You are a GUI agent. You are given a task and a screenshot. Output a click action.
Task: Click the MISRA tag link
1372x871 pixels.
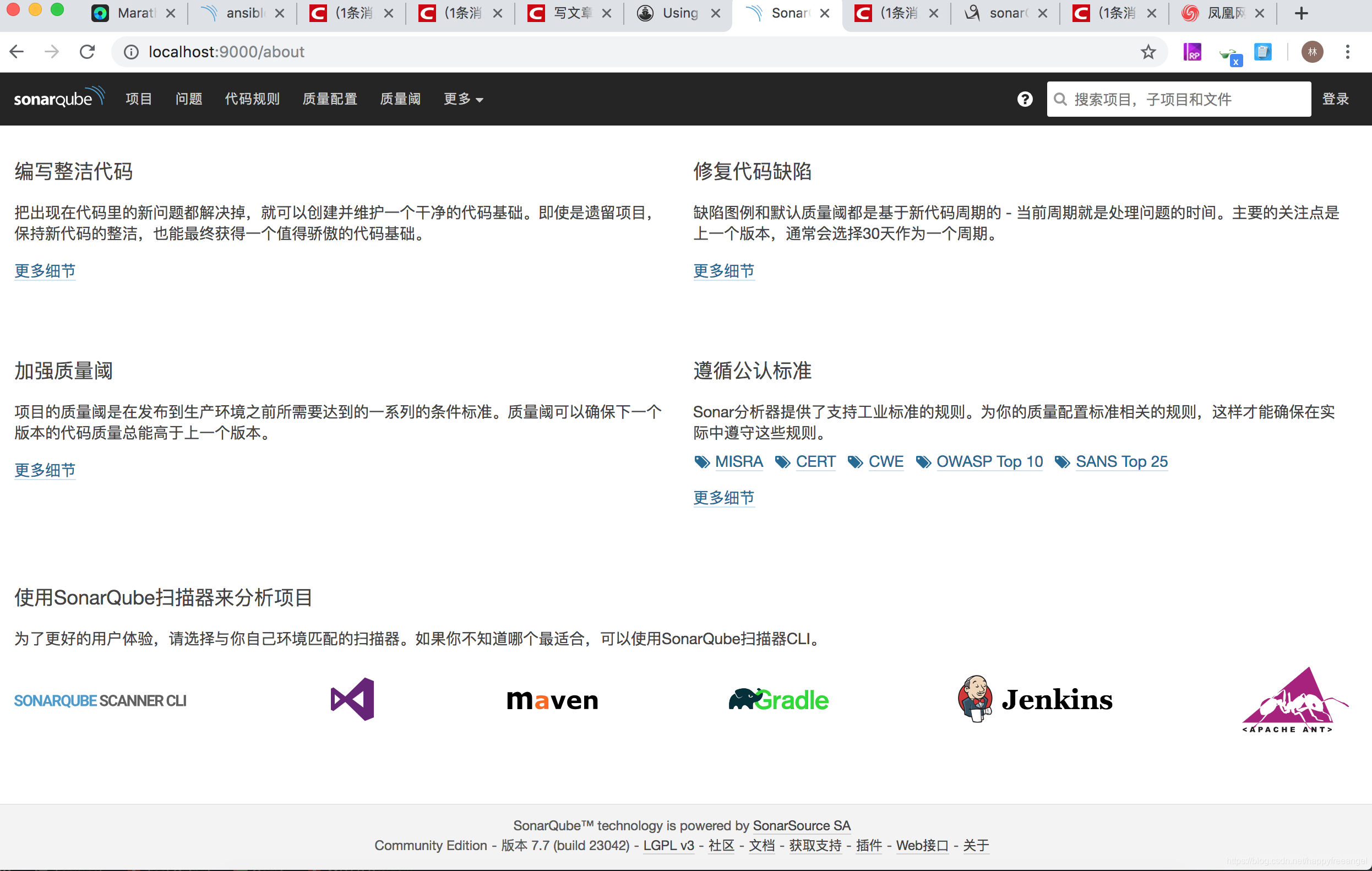[738, 461]
